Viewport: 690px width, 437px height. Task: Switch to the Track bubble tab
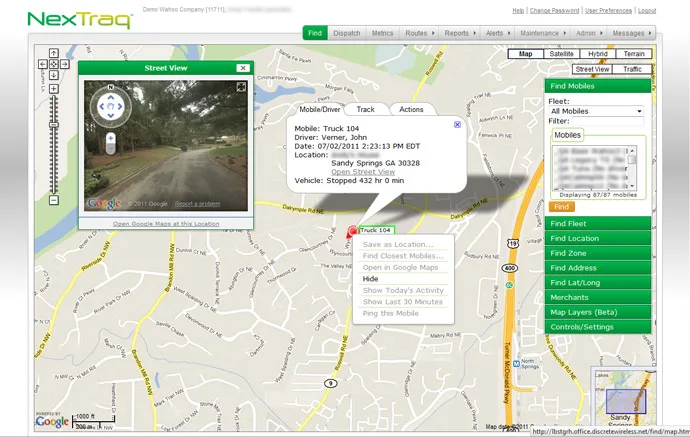click(366, 109)
